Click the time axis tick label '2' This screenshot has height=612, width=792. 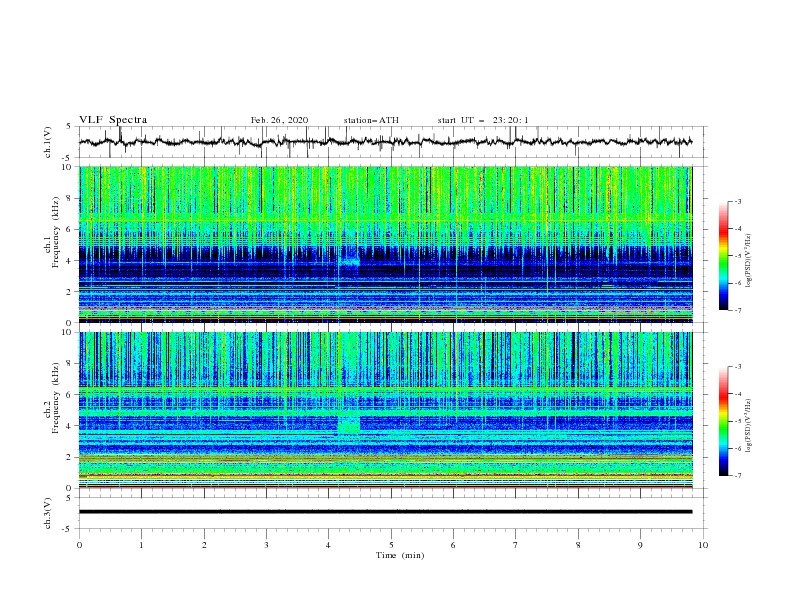(204, 545)
